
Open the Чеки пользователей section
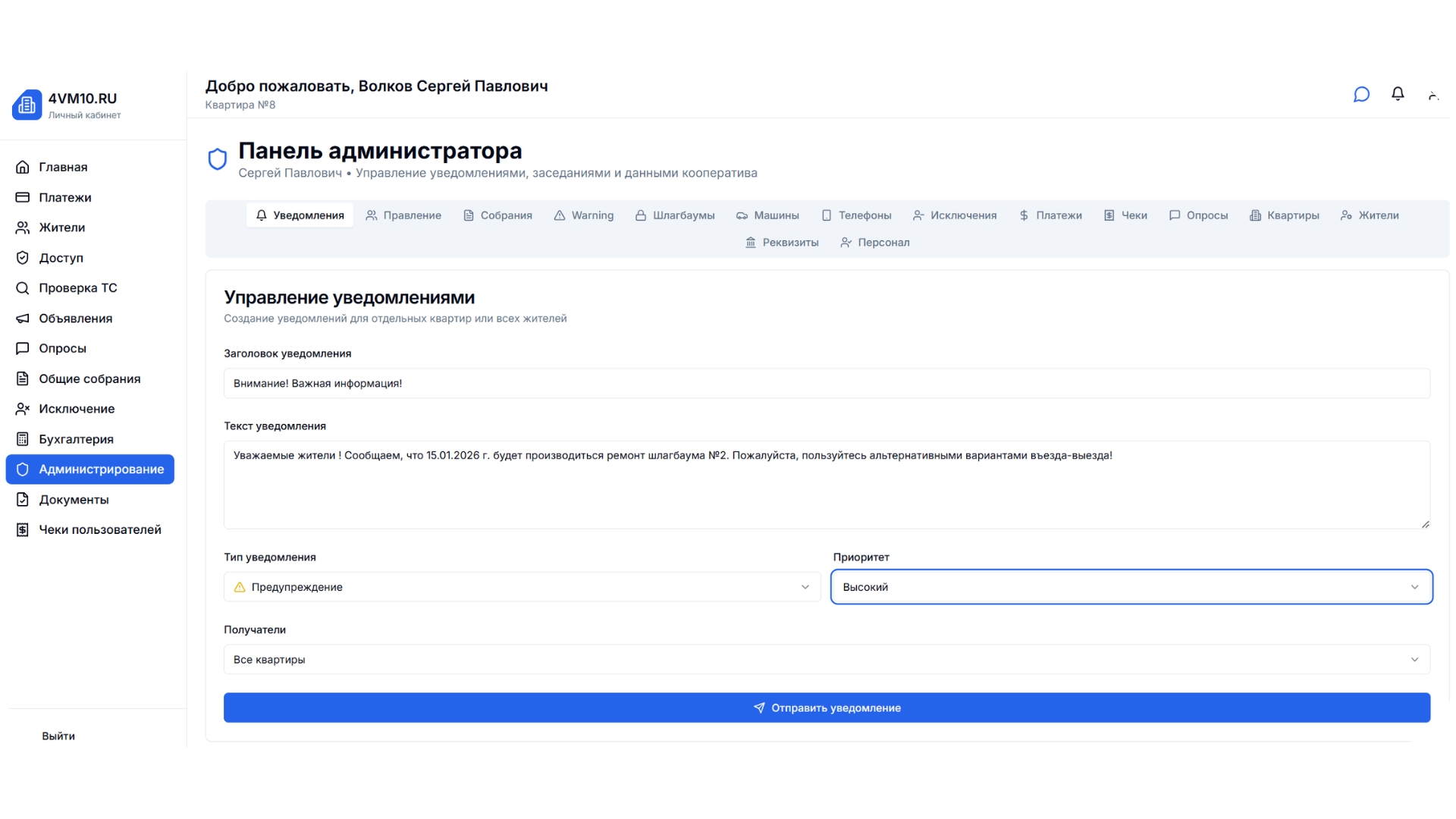click(100, 529)
